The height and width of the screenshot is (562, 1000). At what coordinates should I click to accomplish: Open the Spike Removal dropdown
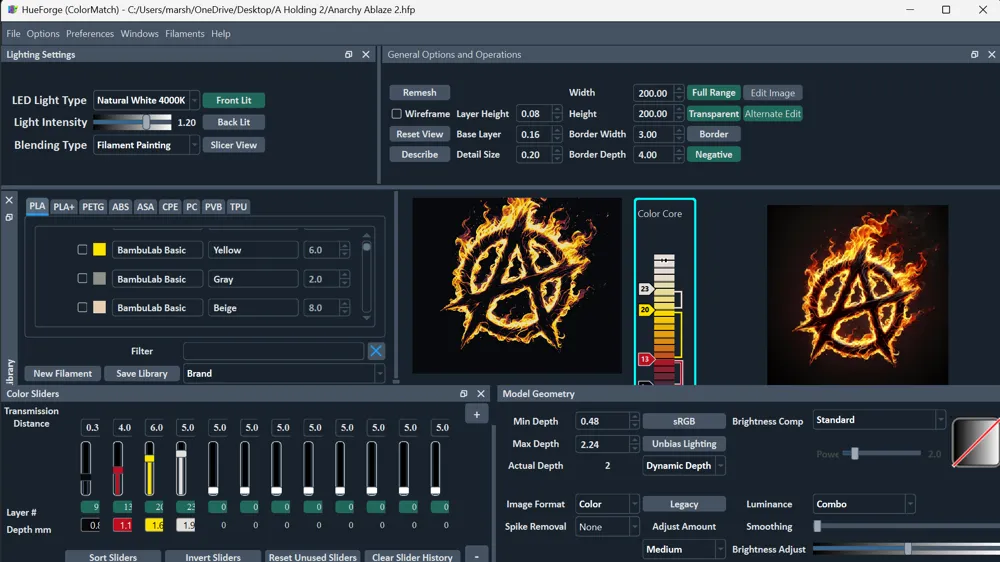pyautogui.click(x=607, y=526)
